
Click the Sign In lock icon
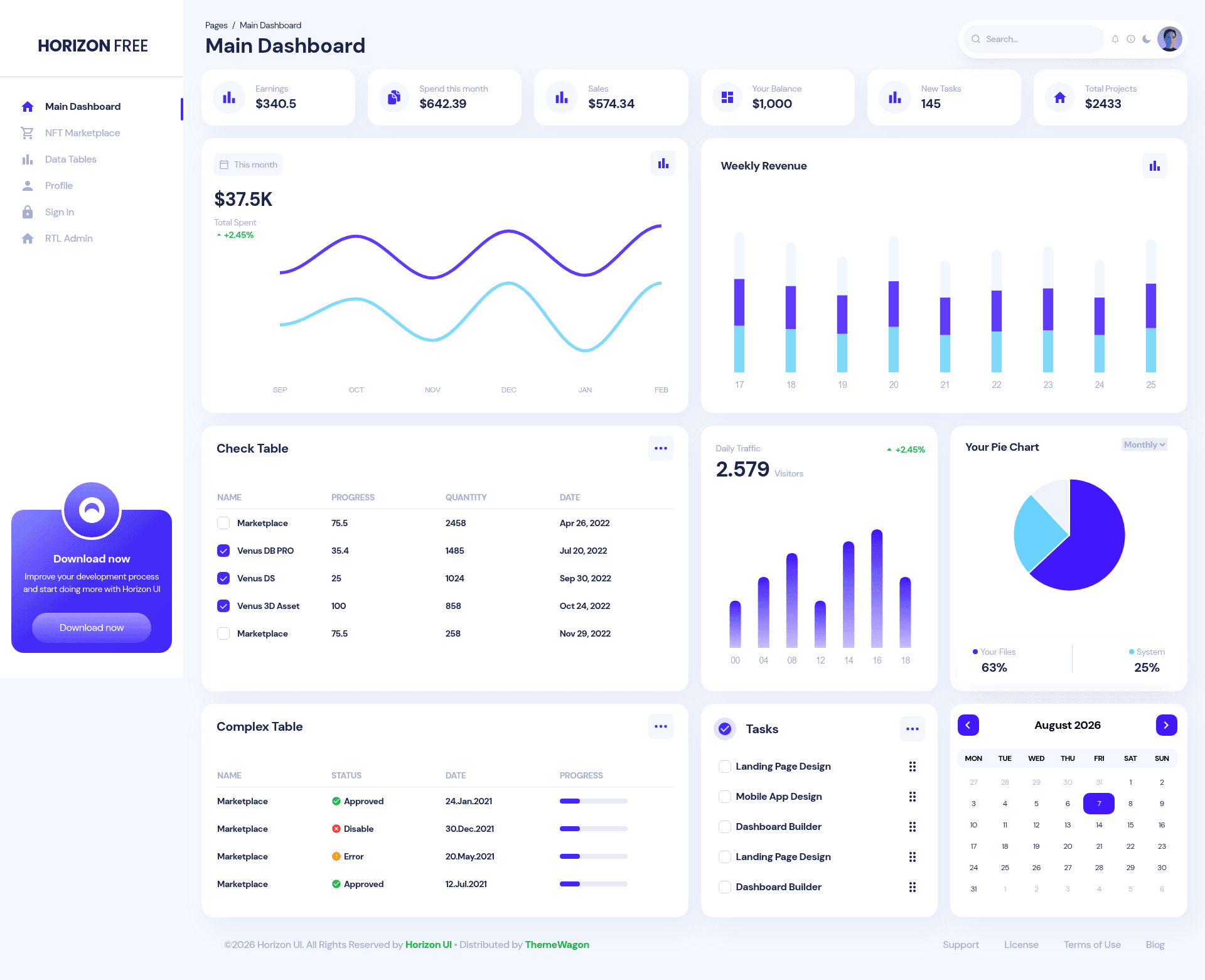(x=28, y=212)
